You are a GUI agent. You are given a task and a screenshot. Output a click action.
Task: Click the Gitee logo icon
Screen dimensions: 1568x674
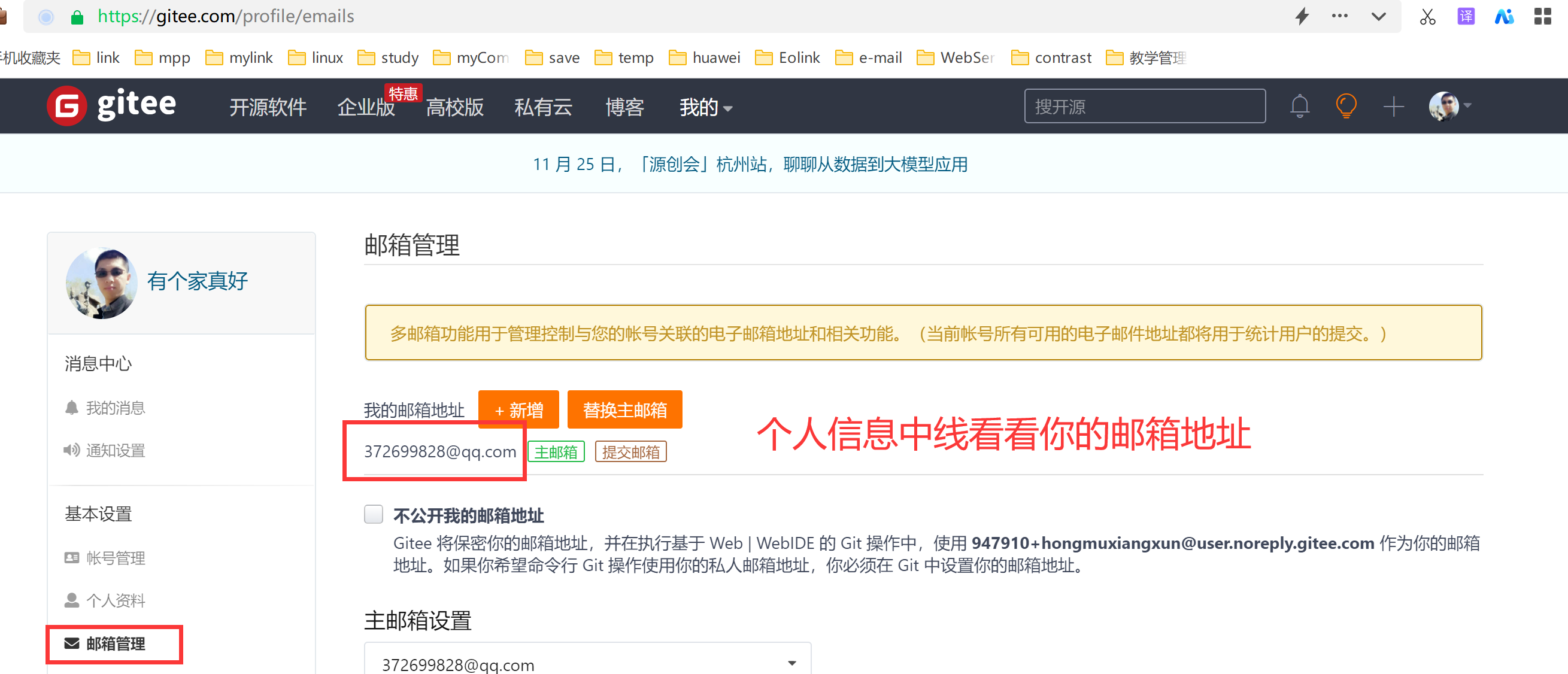67,106
